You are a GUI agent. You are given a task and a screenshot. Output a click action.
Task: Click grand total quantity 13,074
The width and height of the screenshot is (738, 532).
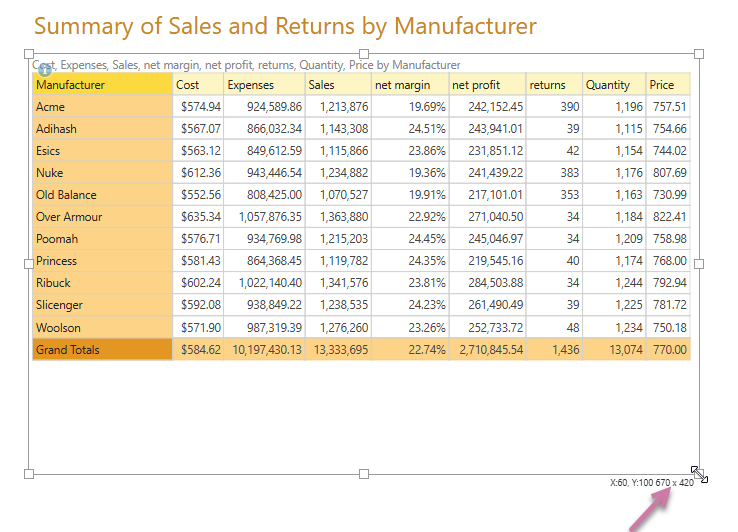click(x=626, y=350)
